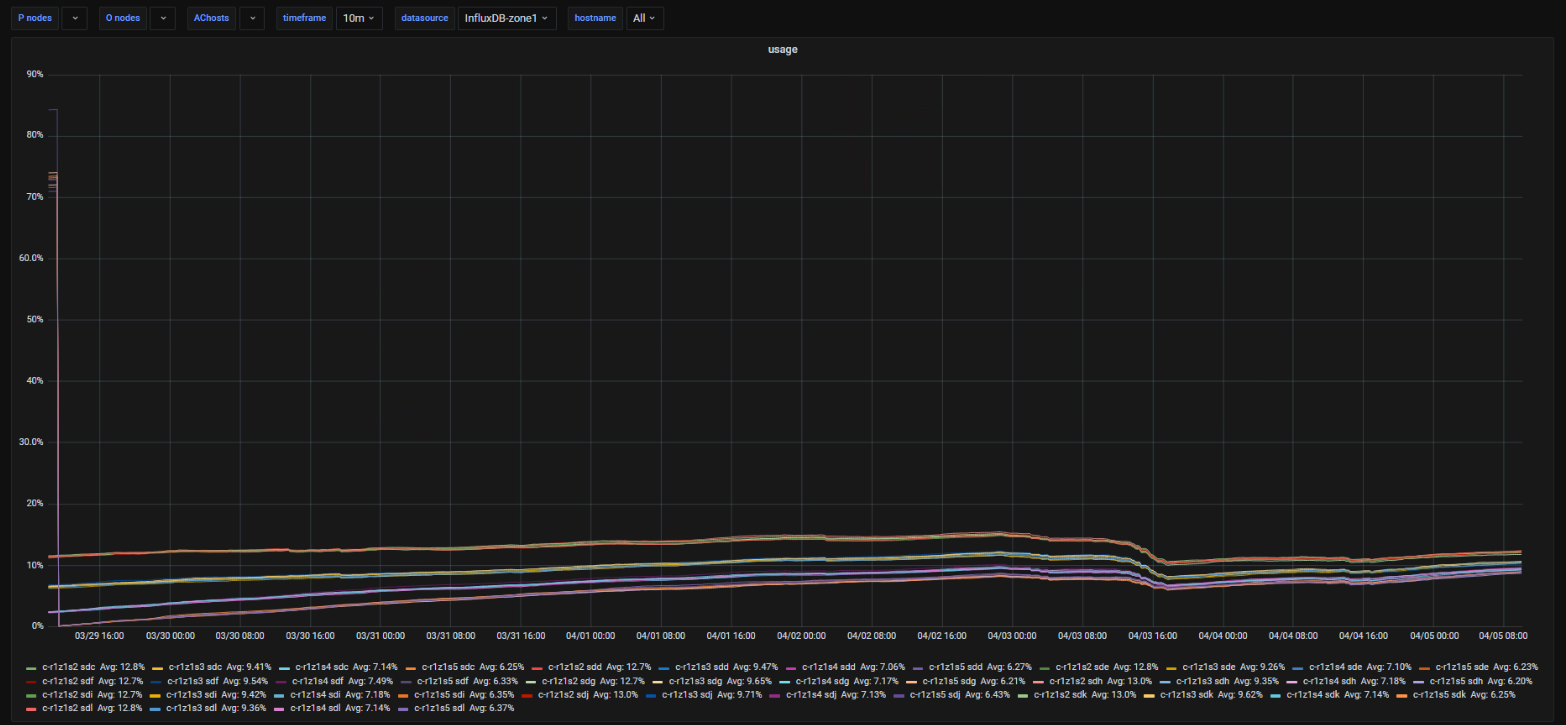
Task: Click the P nodes variable label
Action: (34, 18)
